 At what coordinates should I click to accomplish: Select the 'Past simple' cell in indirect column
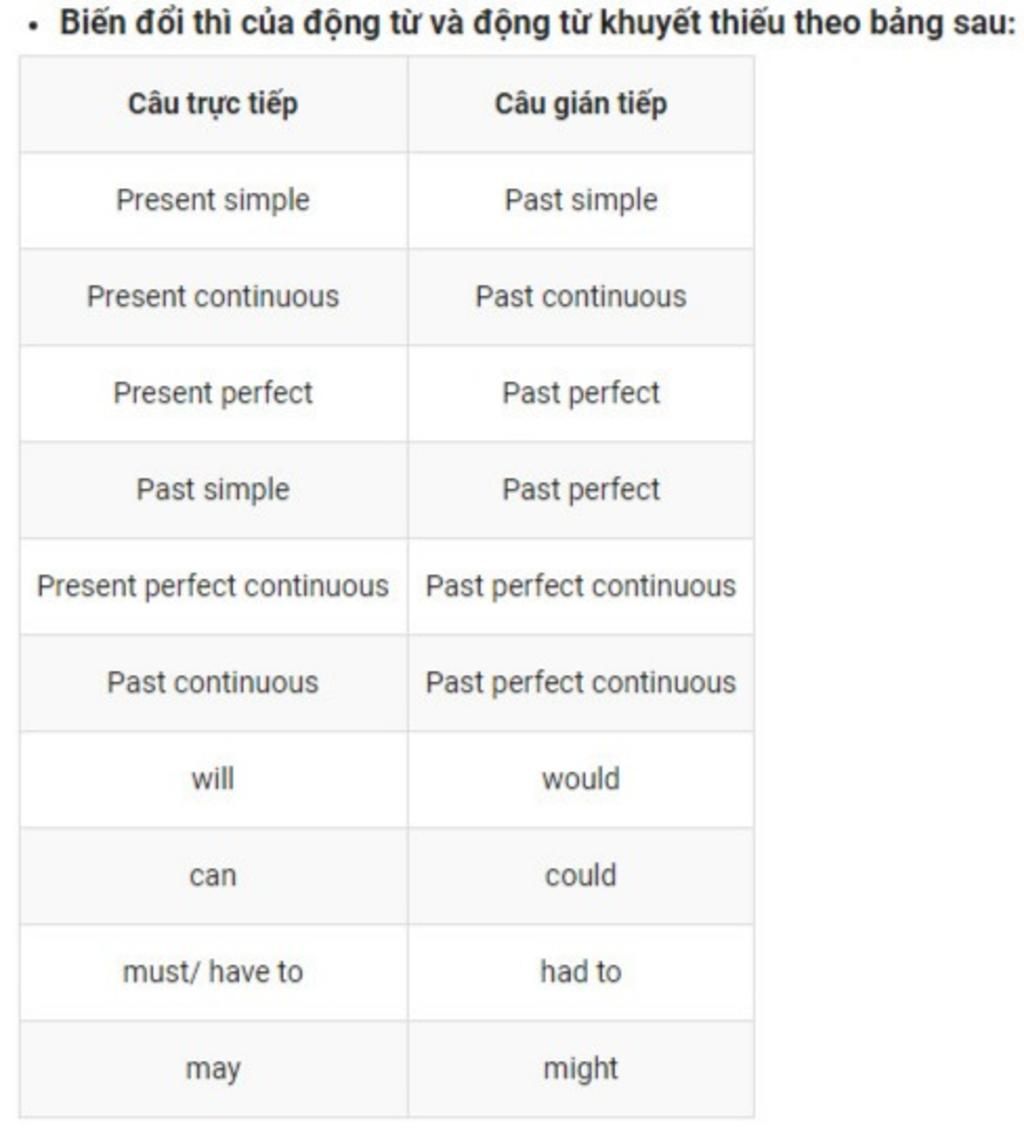click(x=581, y=200)
